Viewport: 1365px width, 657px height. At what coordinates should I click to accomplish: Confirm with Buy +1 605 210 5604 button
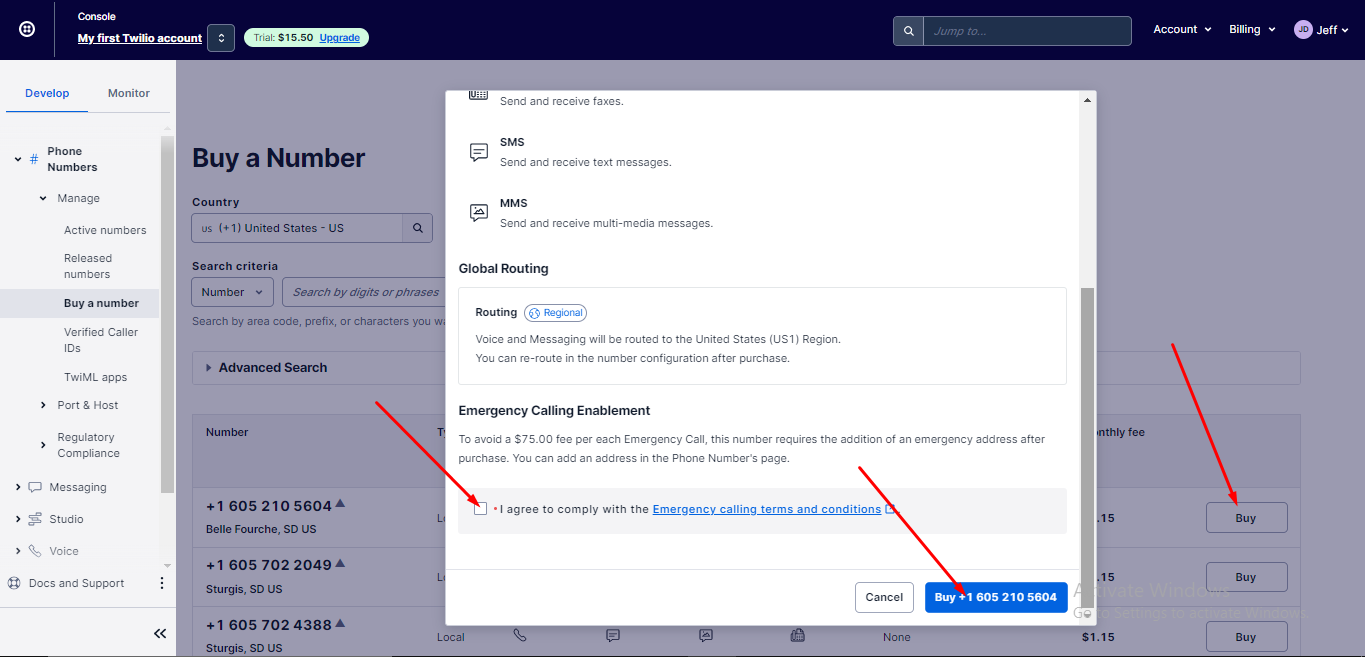point(996,597)
